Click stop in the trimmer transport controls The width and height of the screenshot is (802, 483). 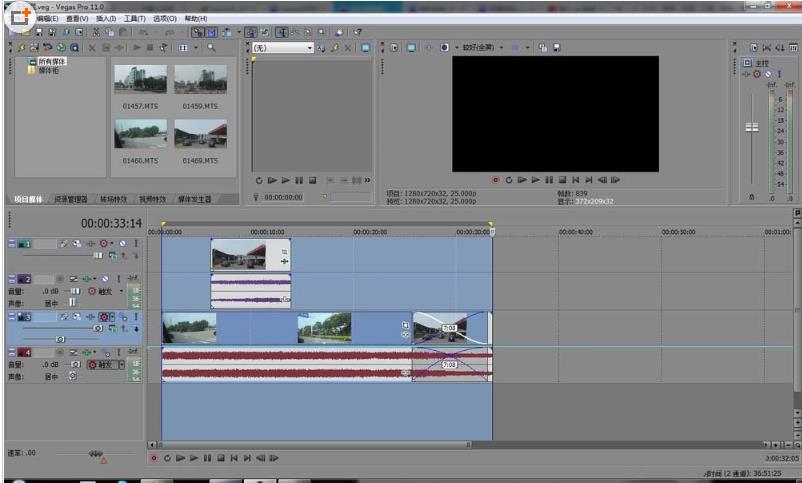(312, 180)
